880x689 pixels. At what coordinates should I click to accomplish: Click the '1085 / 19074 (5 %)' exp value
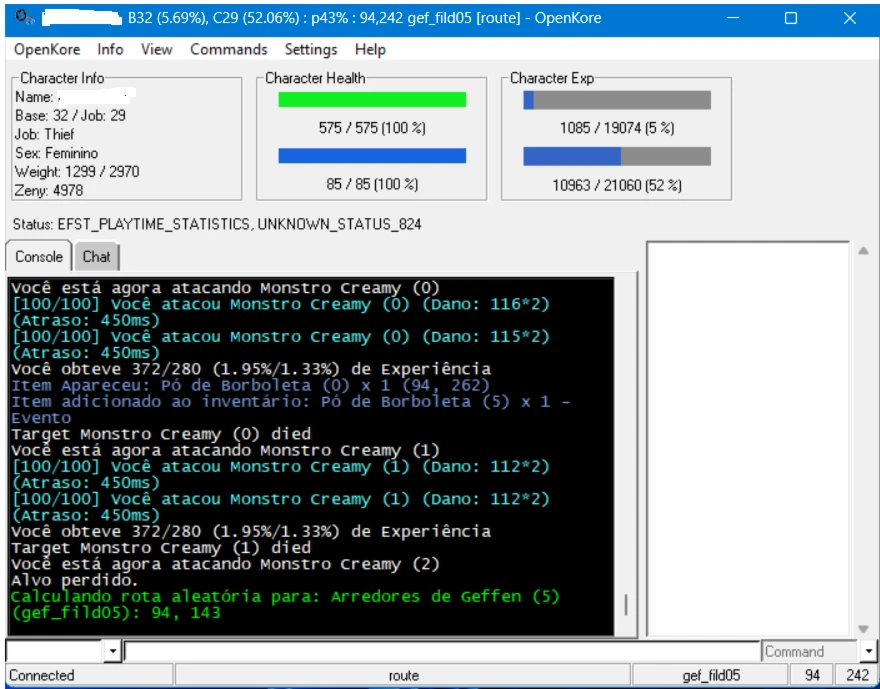click(x=617, y=128)
